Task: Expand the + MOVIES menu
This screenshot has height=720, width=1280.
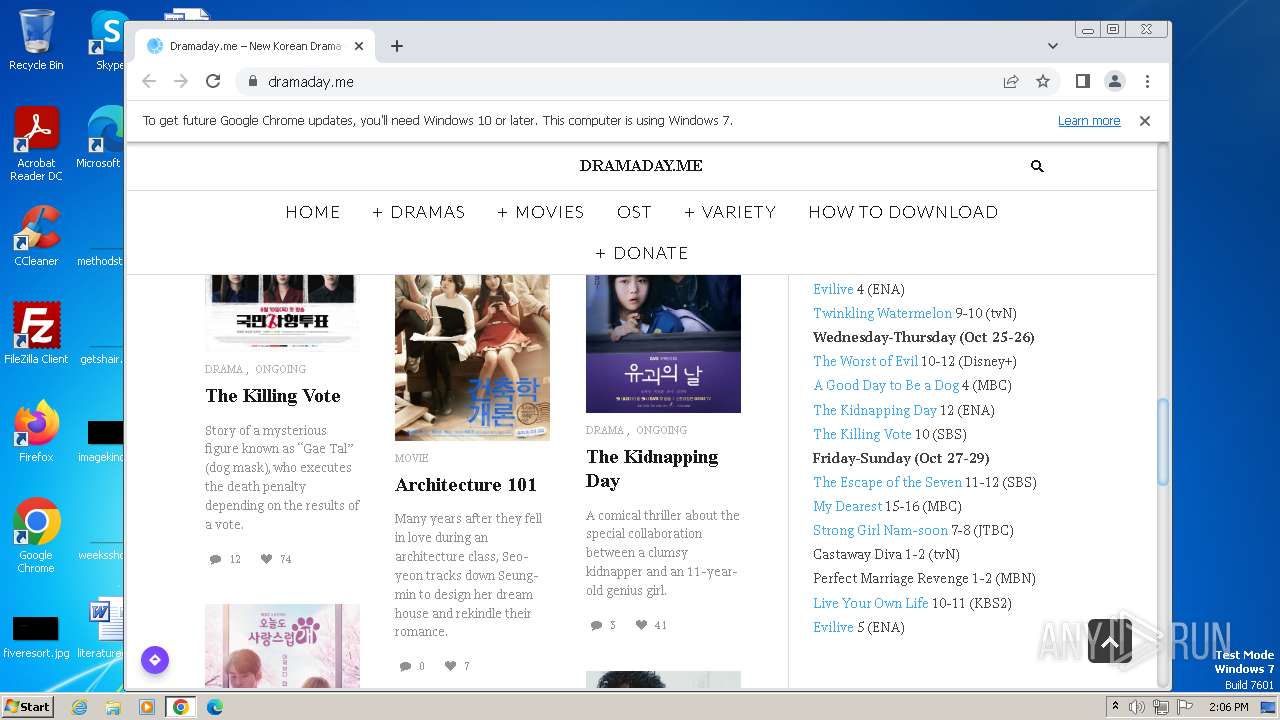Action: (541, 212)
